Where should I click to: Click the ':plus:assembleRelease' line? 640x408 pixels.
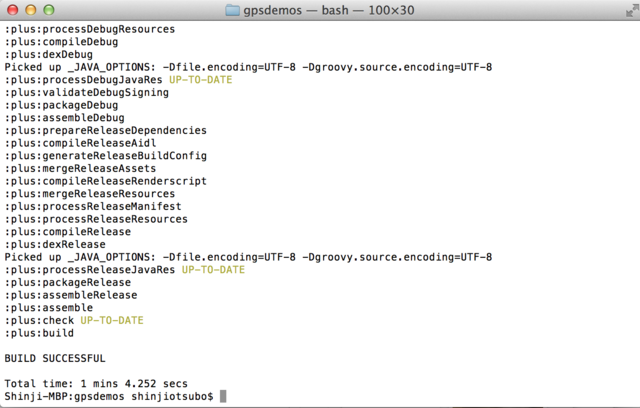click(x=71, y=295)
